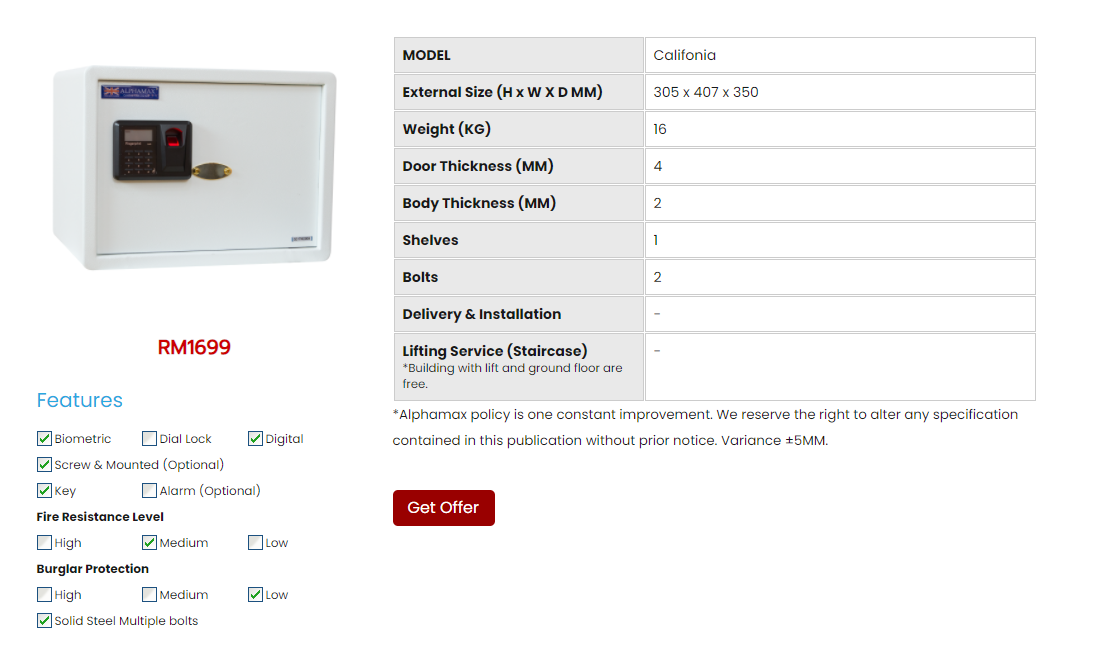Uncheck the Digital feature checkbox

(x=255, y=439)
